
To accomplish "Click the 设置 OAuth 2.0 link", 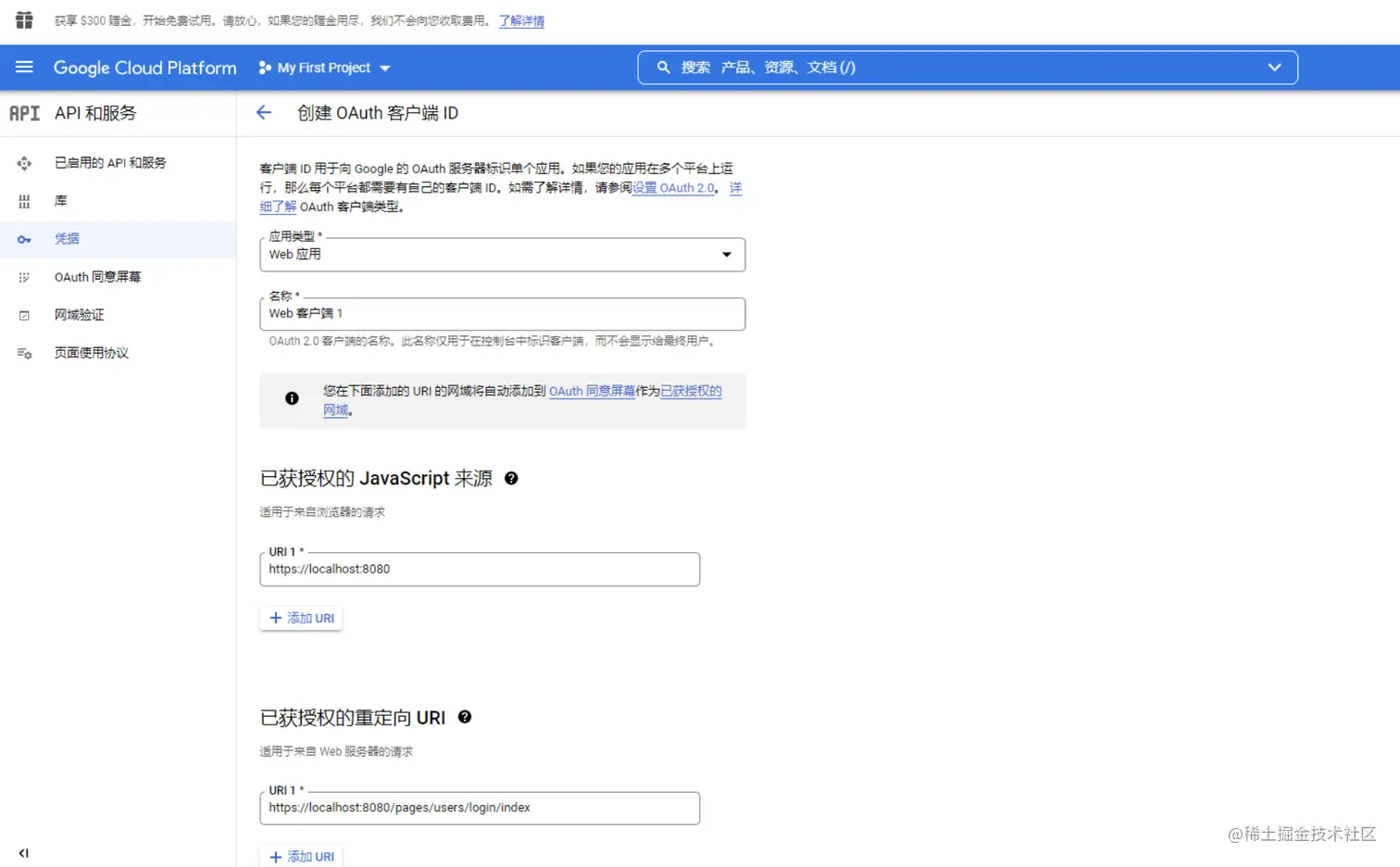I will (x=673, y=188).
